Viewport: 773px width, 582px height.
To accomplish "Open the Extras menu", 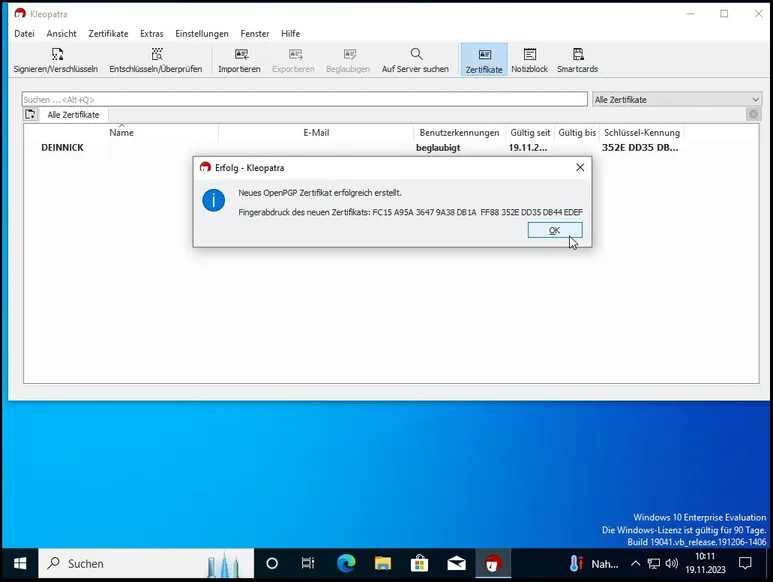I will (x=151, y=34).
